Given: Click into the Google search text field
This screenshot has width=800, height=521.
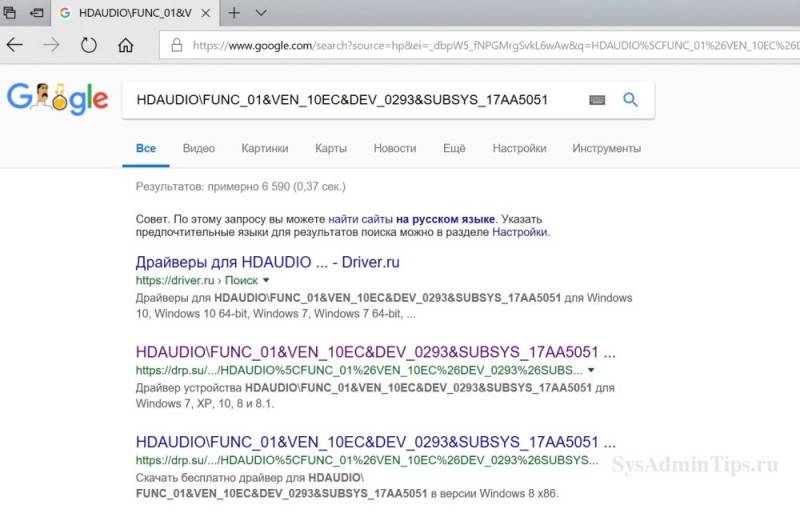Looking at the screenshot, I should [350, 100].
